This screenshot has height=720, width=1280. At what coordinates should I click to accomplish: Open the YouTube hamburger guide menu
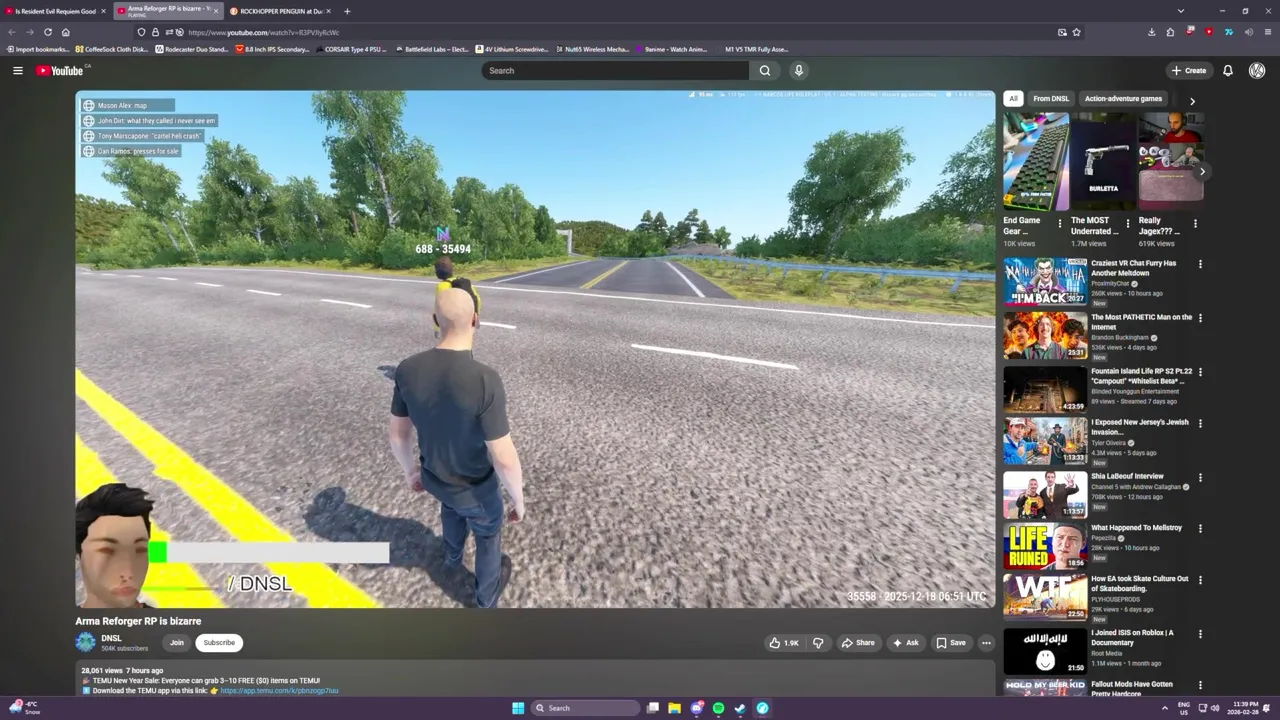pos(17,70)
